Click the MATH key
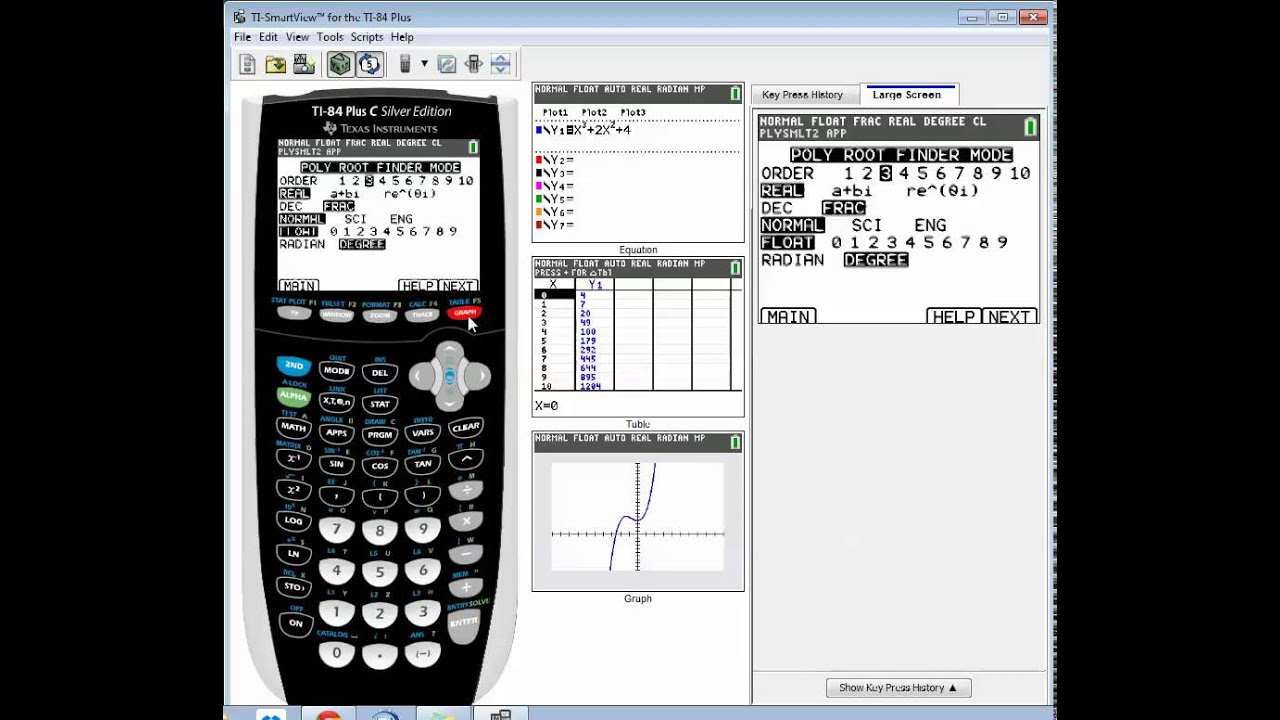 [x=293, y=427]
